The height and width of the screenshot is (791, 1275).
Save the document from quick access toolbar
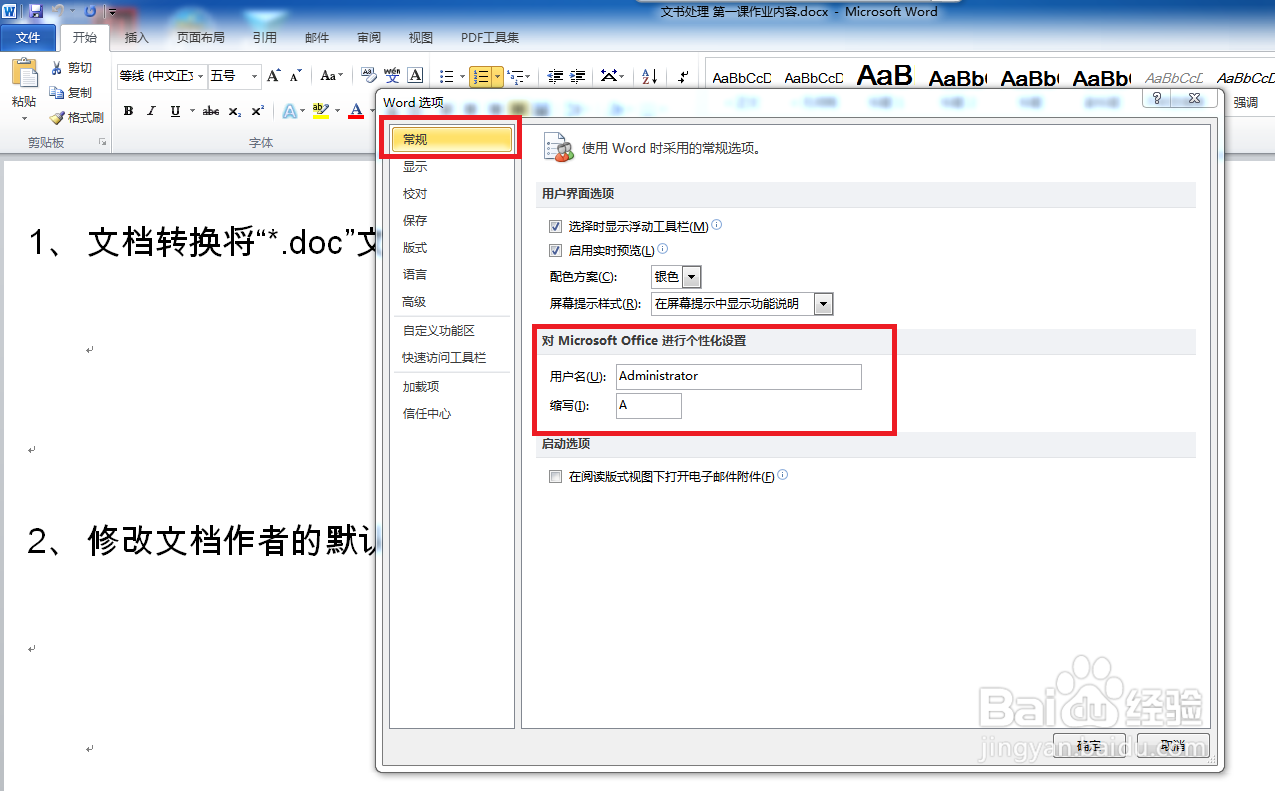tap(36, 11)
